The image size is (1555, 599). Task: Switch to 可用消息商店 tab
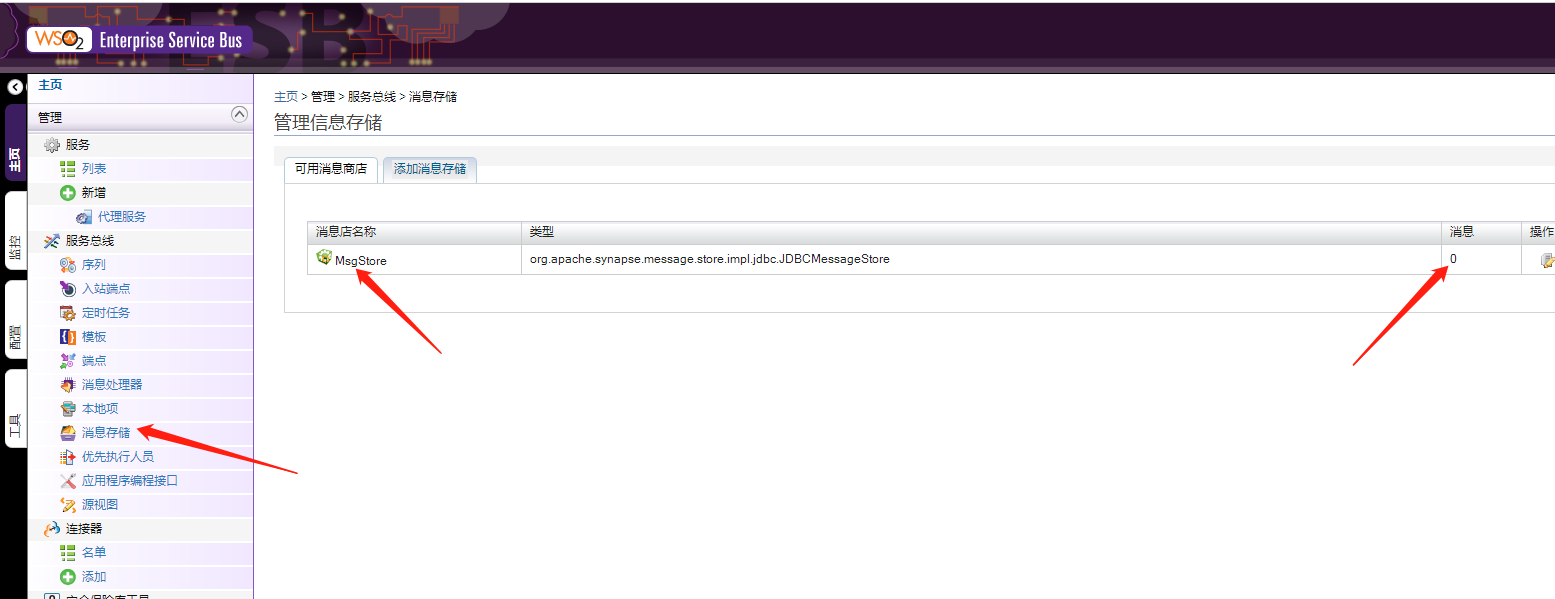[x=330, y=169]
